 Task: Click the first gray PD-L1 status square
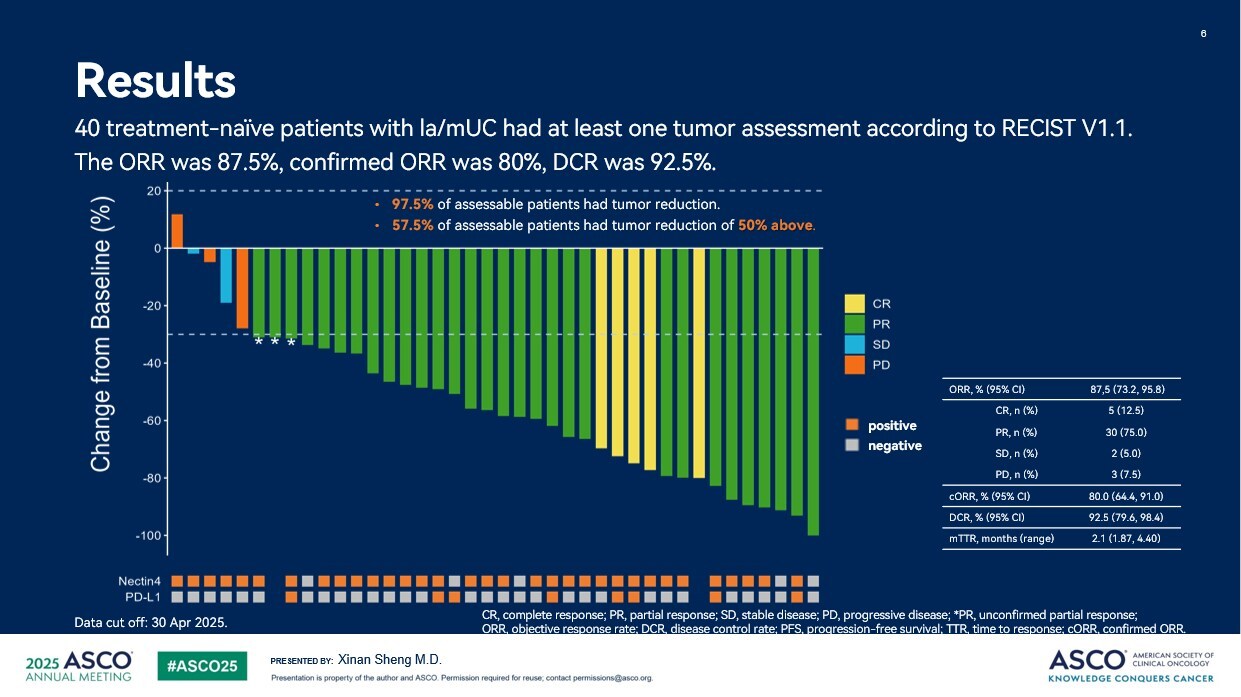pos(177,597)
